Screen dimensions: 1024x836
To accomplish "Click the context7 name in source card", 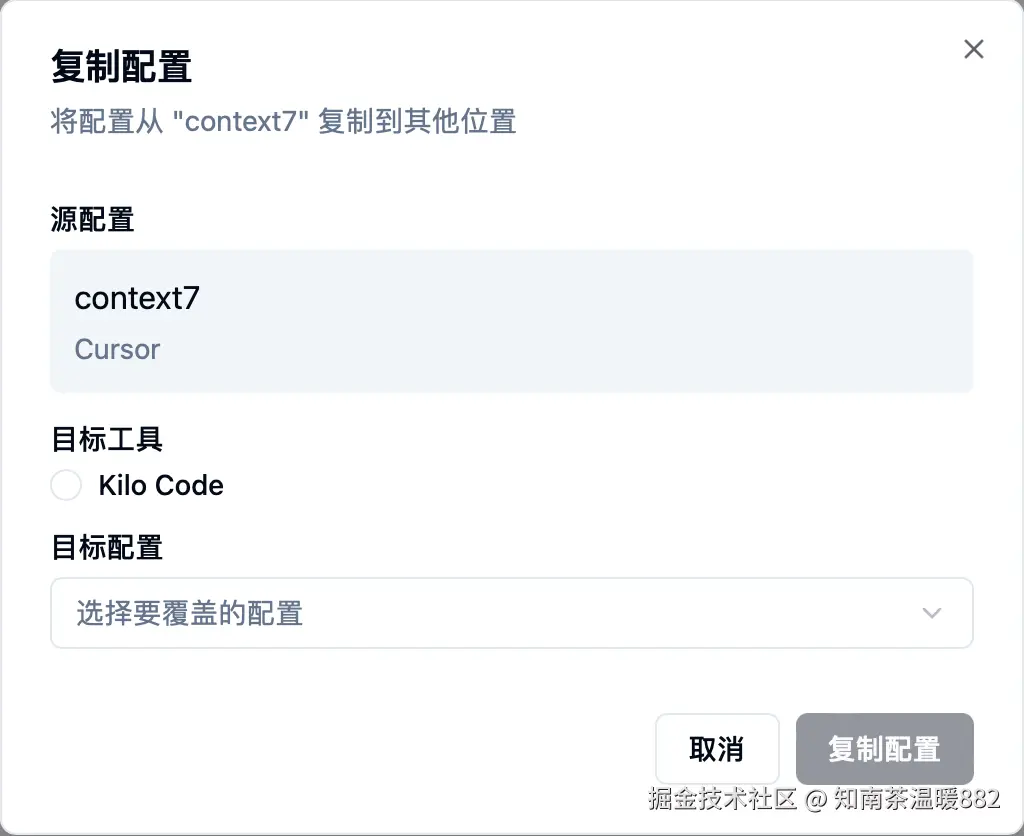I will 137,298.
